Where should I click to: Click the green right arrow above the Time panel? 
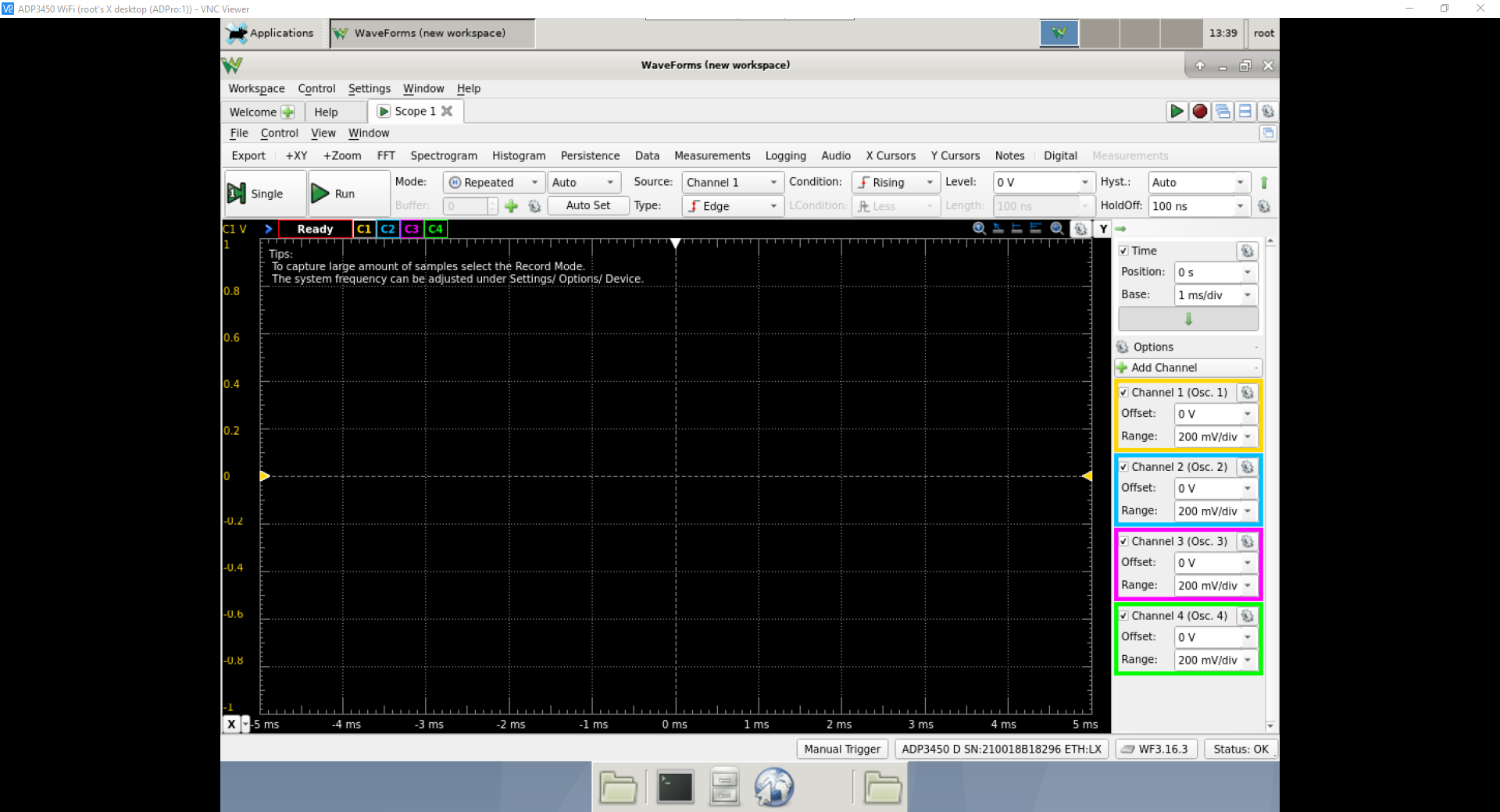click(x=1120, y=229)
